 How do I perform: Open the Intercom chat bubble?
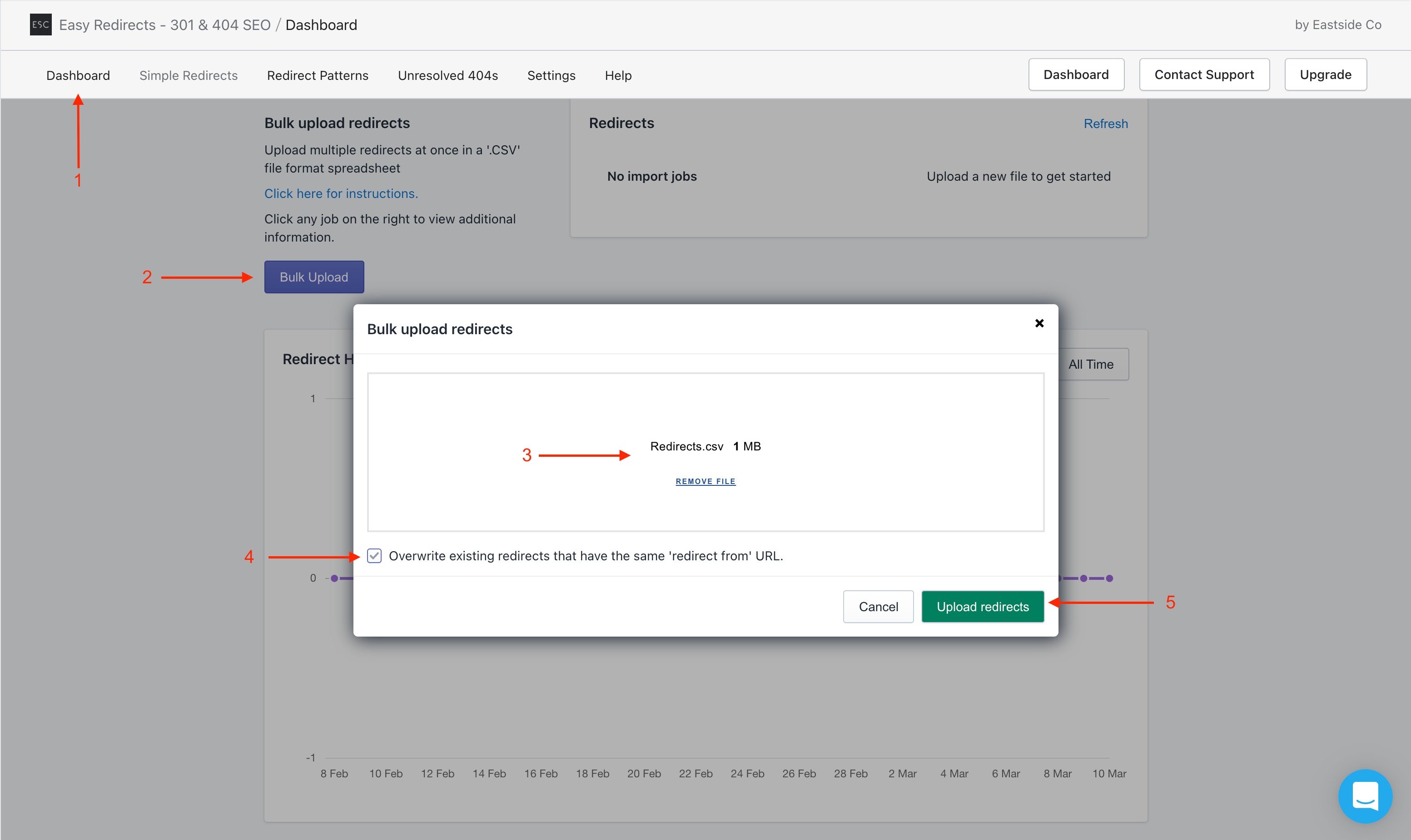(1365, 796)
